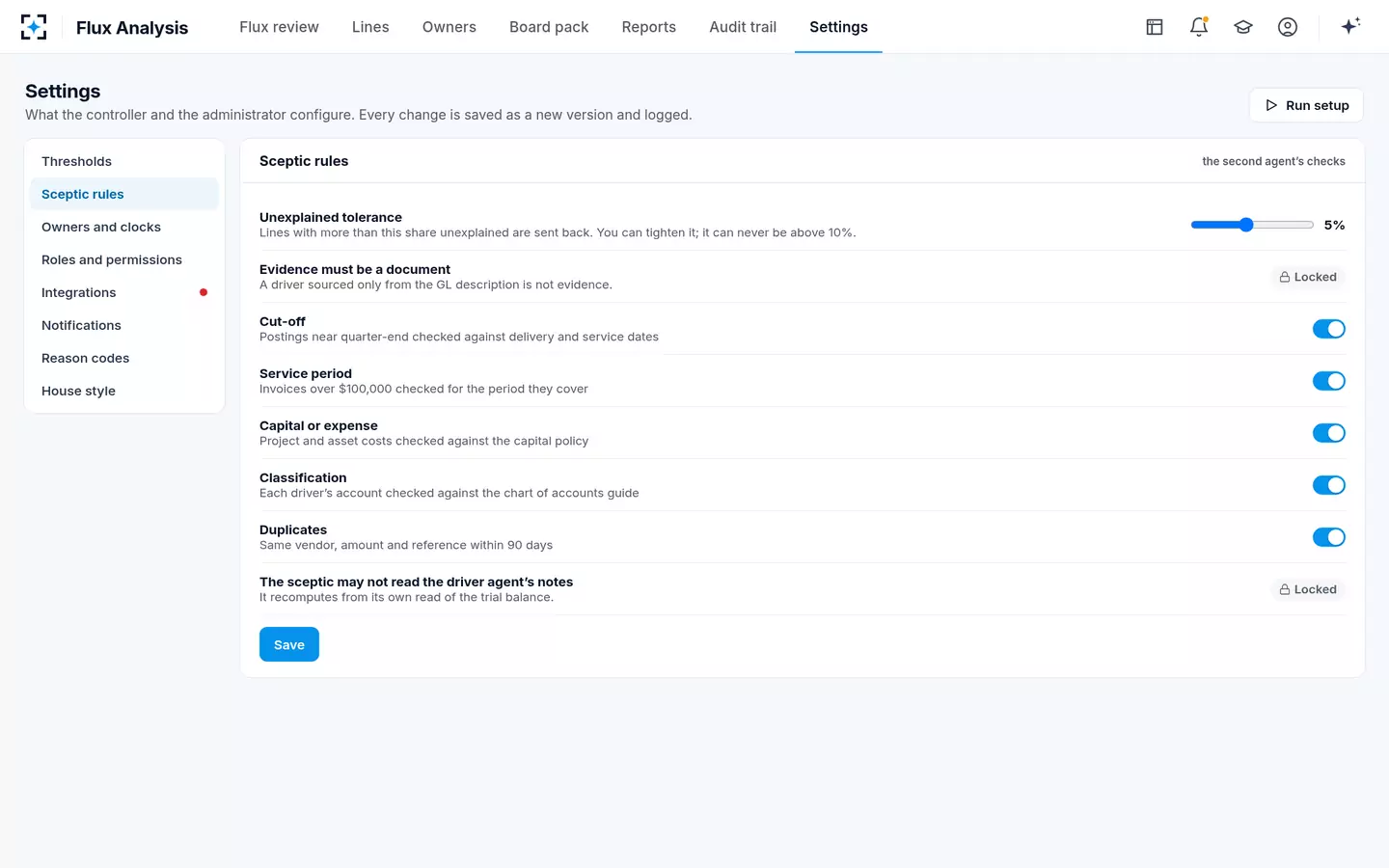
Task: Open Owners and clocks settings
Action: point(124,227)
